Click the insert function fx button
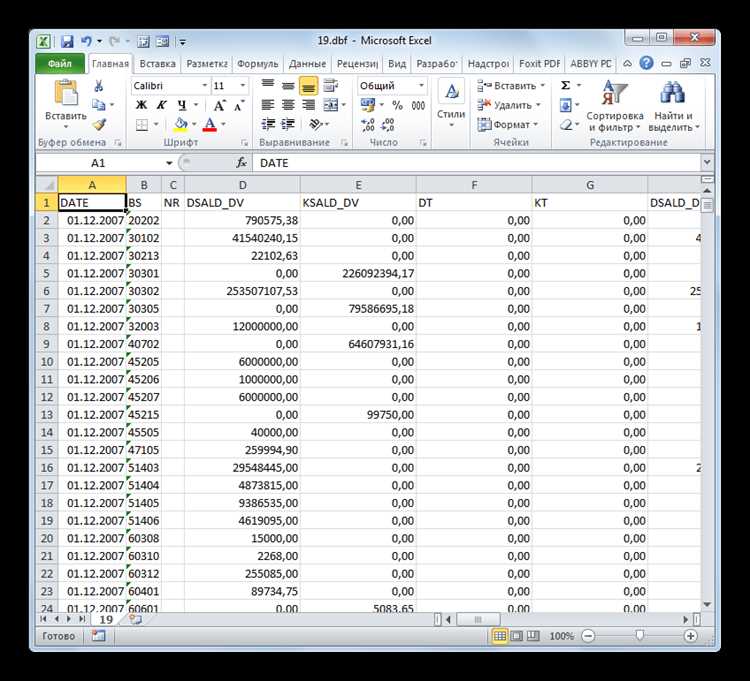The image size is (750, 681). pyautogui.click(x=242, y=163)
